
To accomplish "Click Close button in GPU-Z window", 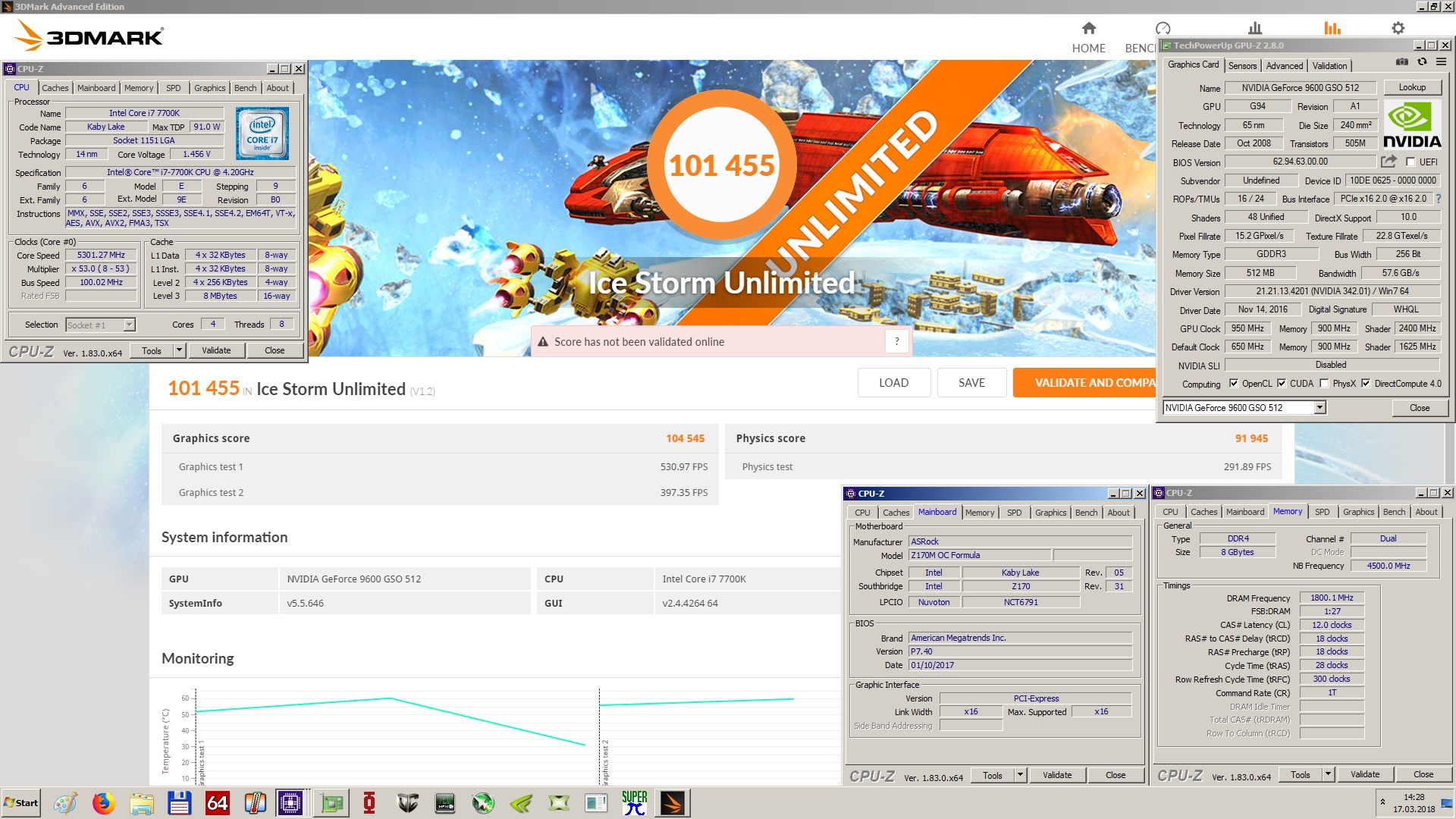I will click(1420, 408).
